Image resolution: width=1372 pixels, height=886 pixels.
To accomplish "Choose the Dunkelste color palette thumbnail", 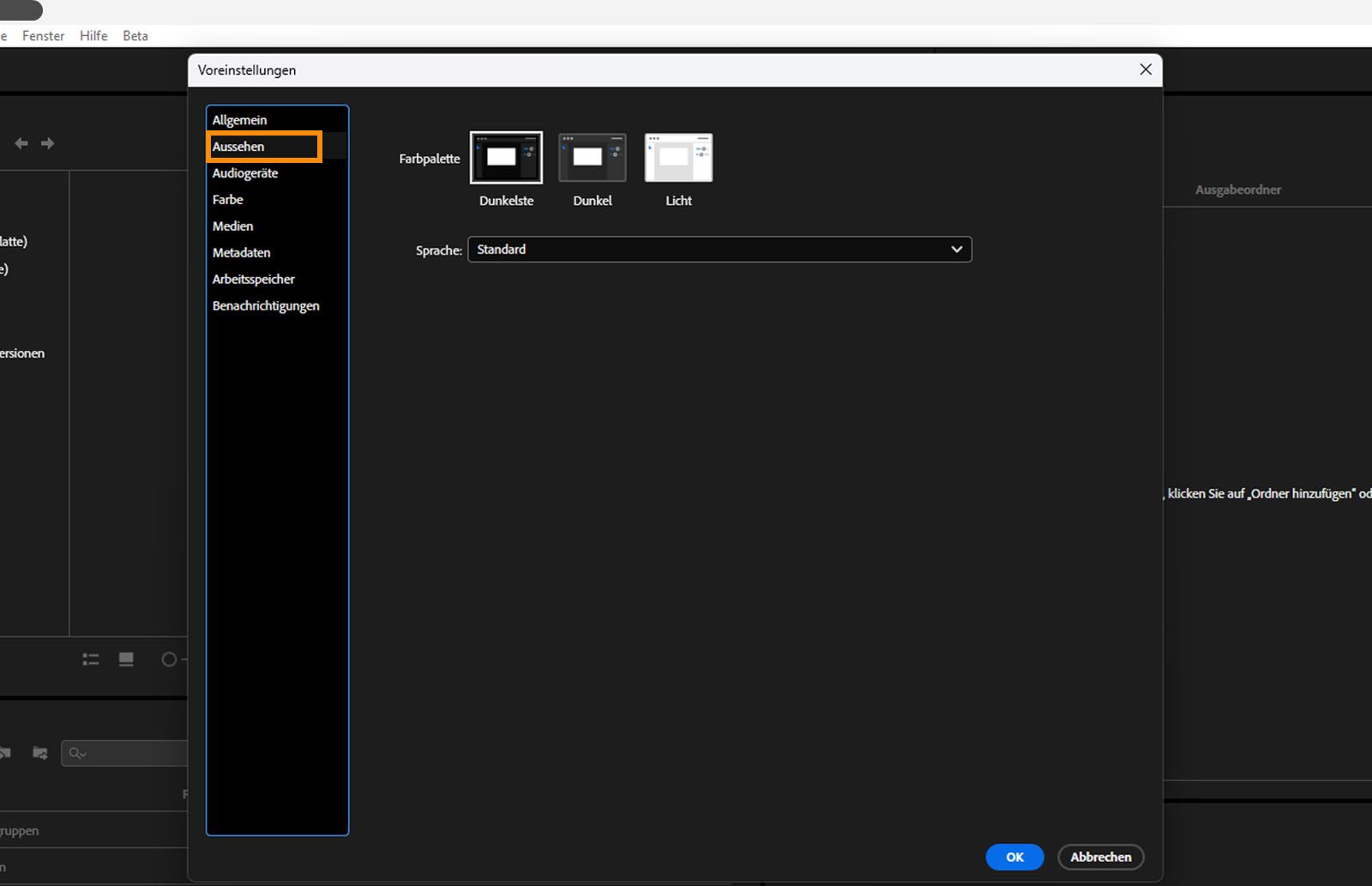I will pyautogui.click(x=506, y=158).
